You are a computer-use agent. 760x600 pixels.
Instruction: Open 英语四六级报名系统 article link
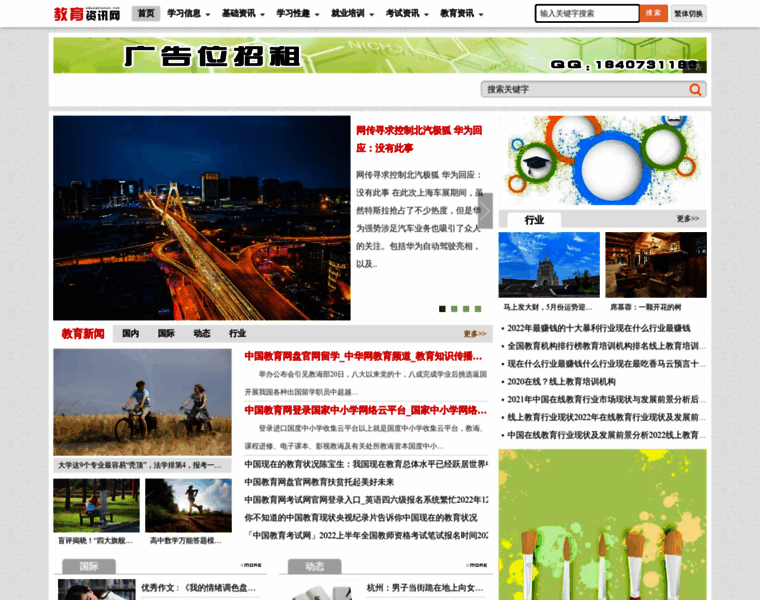(x=366, y=500)
